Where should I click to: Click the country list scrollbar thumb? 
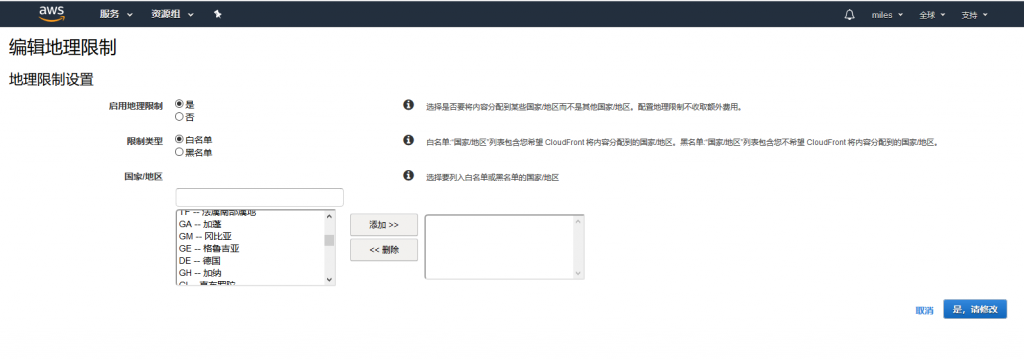tap(329, 240)
